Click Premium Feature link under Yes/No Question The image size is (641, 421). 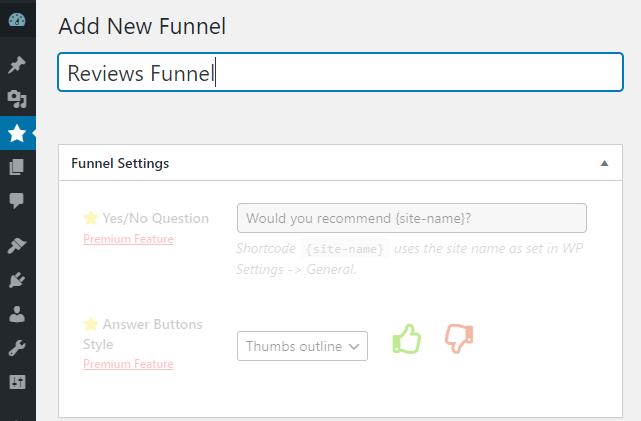128,239
